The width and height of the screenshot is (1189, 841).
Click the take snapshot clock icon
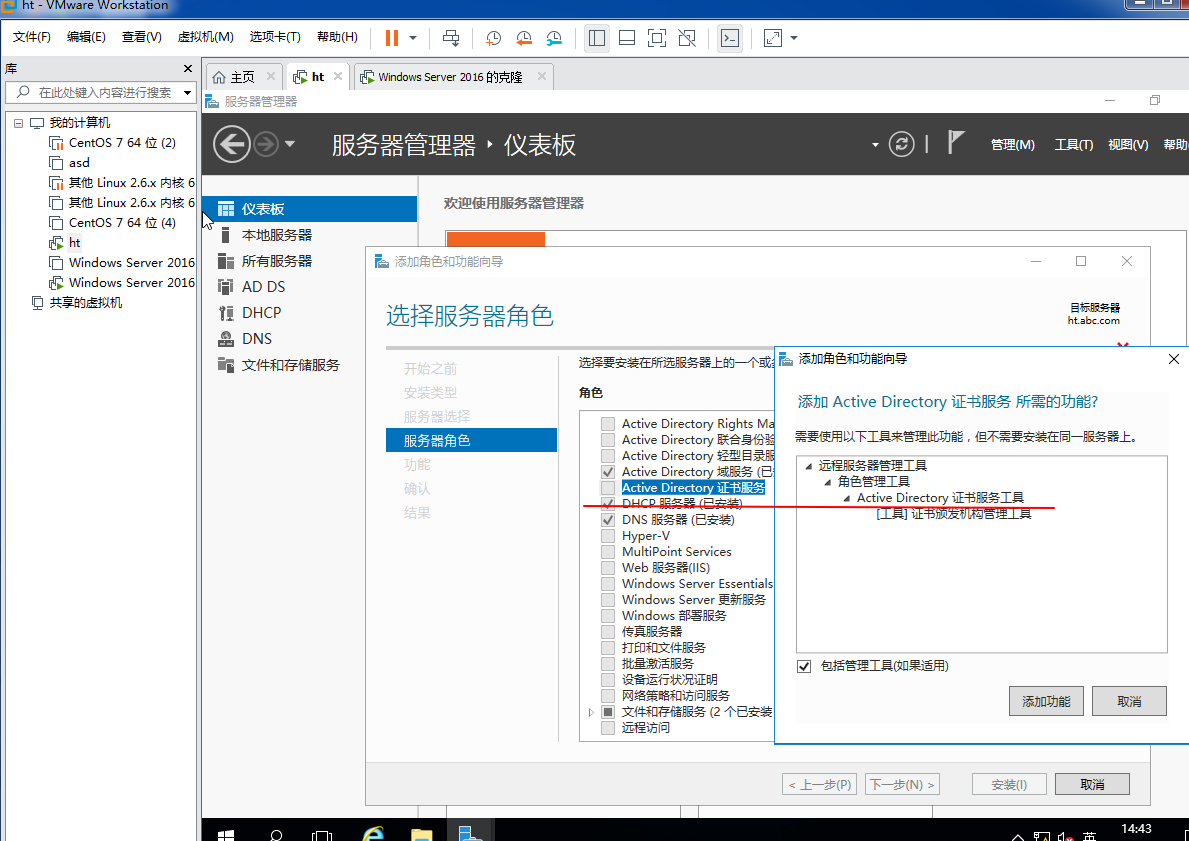point(494,38)
